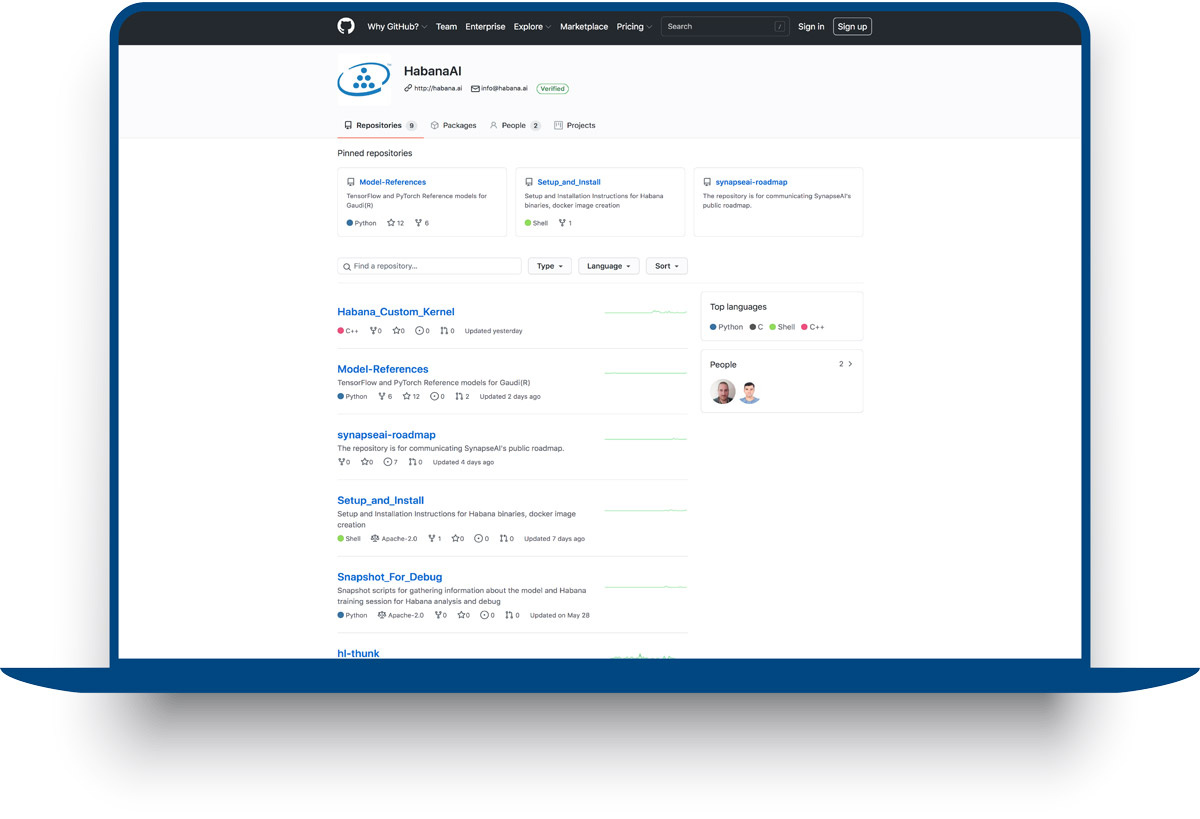Viewport: 1200px width, 819px height.
Task: Click issues icon in Snapshot_For_Debug row
Action: point(484,616)
